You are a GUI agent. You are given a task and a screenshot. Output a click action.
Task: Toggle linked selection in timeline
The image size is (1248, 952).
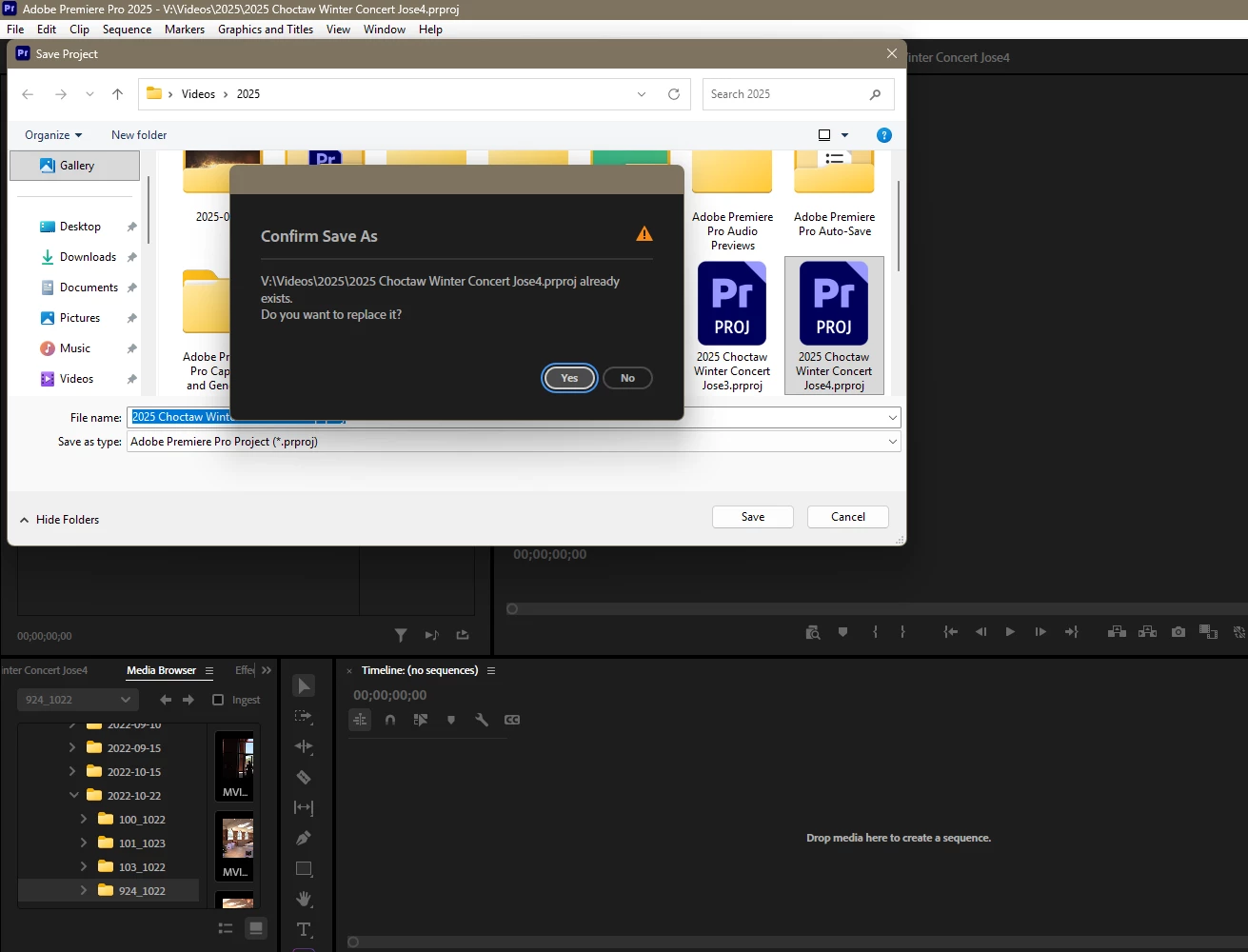click(x=421, y=720)
